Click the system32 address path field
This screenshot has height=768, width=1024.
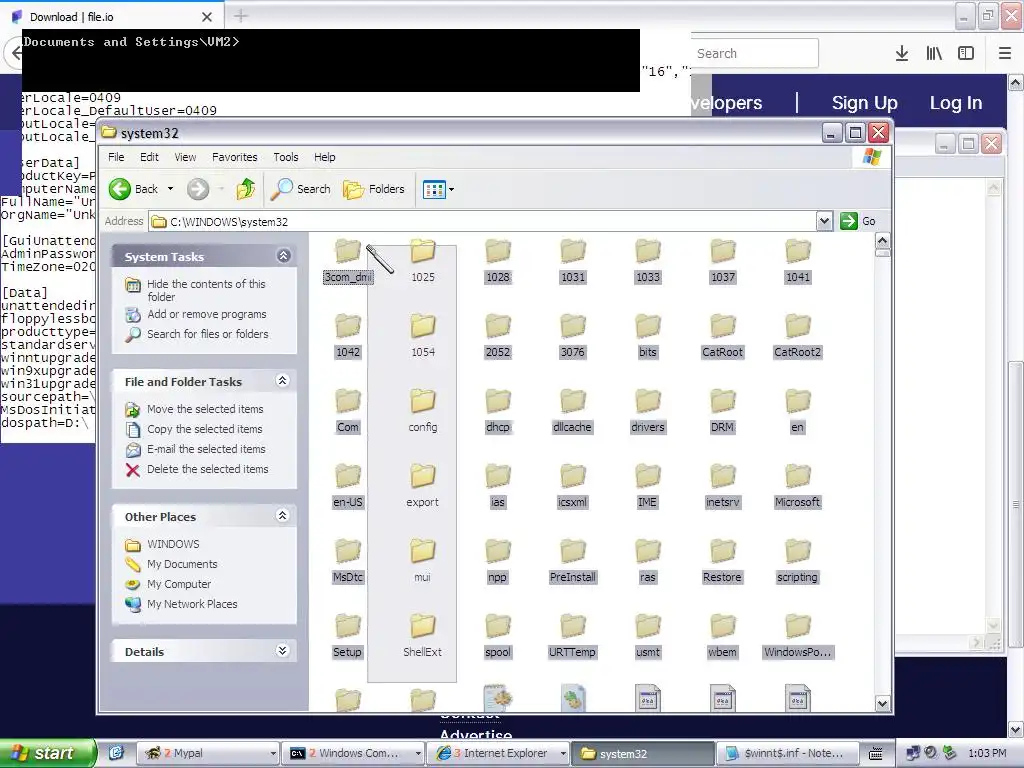point(483,221)
